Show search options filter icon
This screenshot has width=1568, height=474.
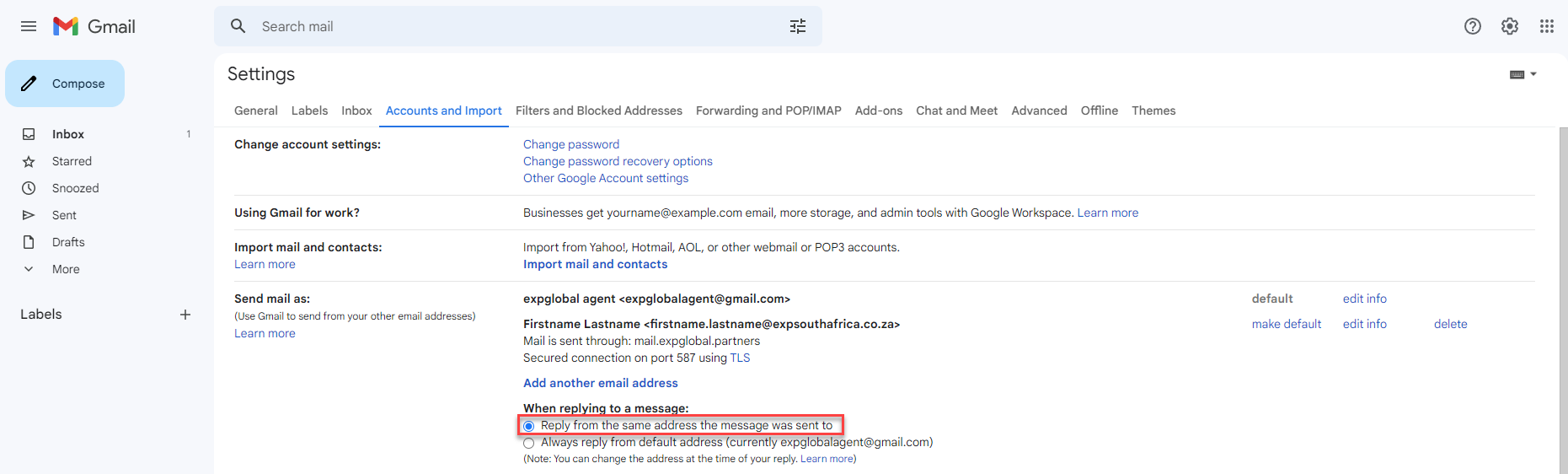pyautogui.click(x=797, y=26)
